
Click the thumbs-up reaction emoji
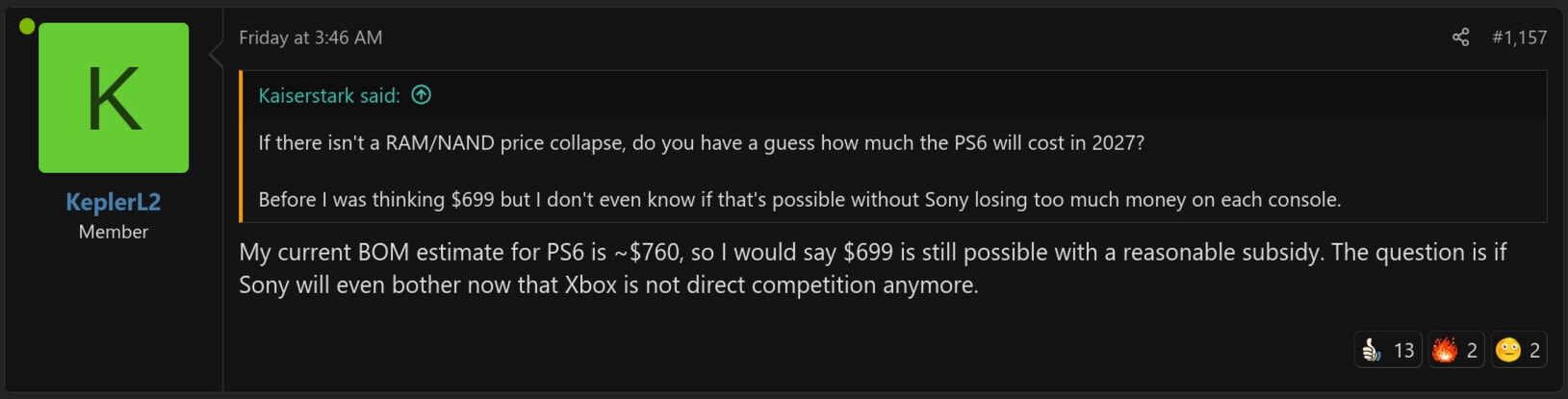(1371, 350)
